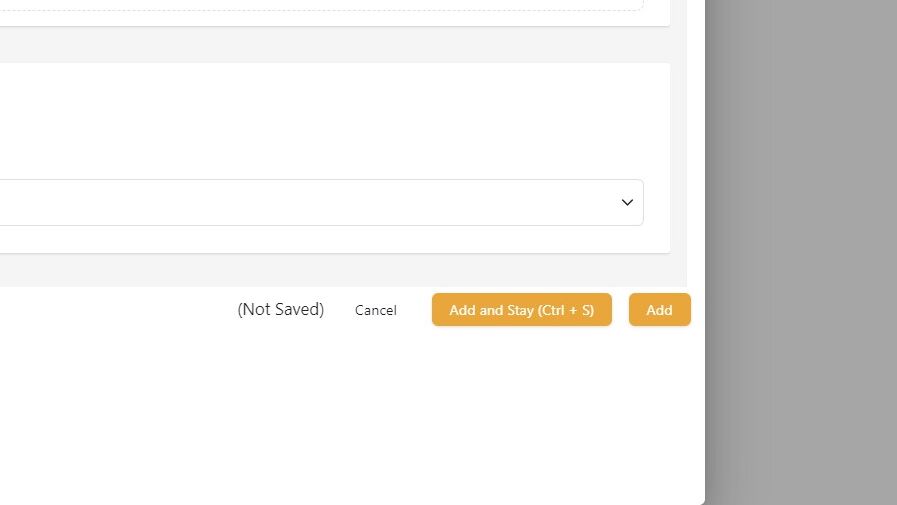The image size is (897, 505).
Task: Focus the wide select input field
Action: (x=322, y=202)
